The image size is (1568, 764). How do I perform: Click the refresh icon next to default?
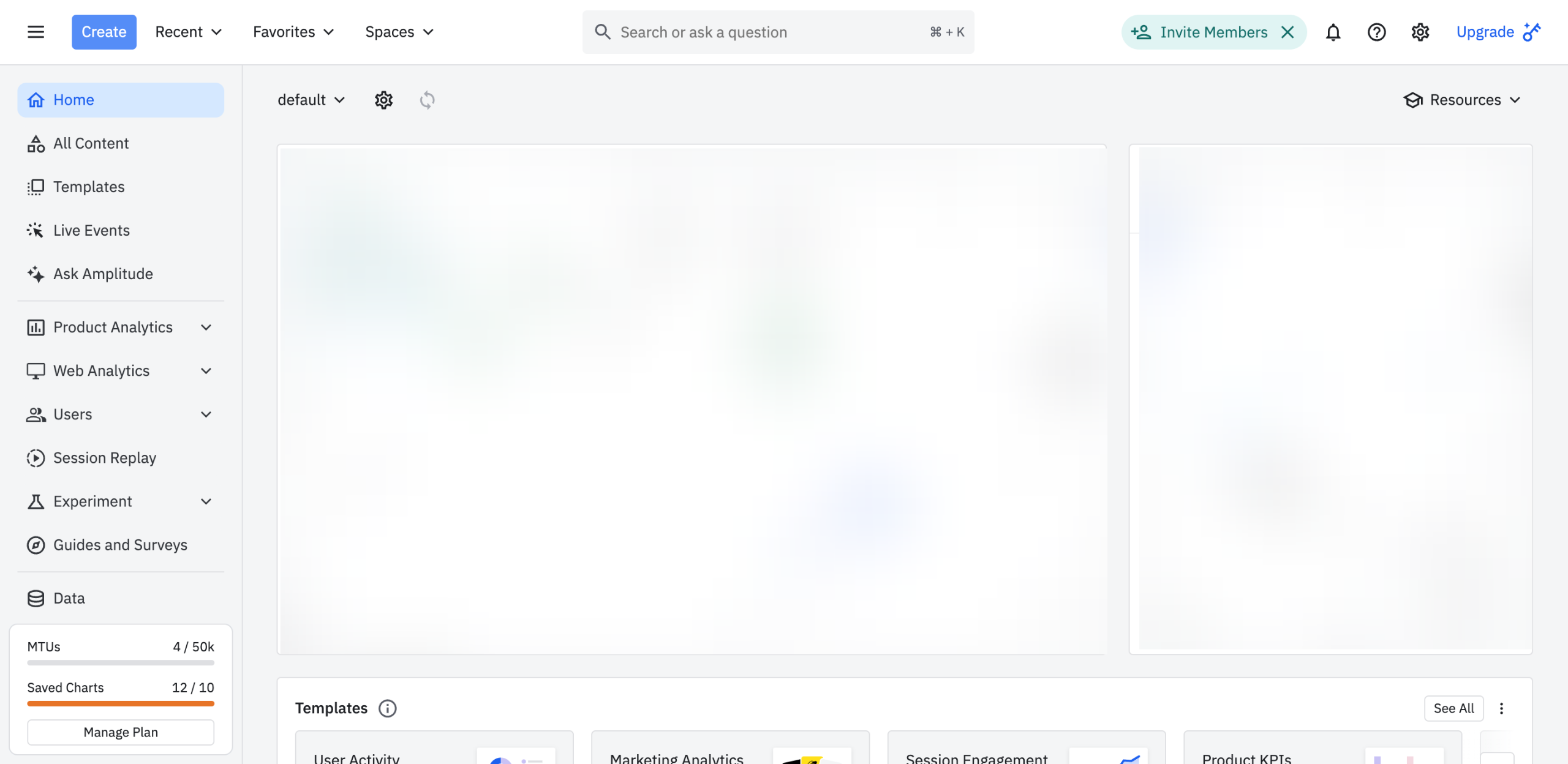tap(427, 100)
